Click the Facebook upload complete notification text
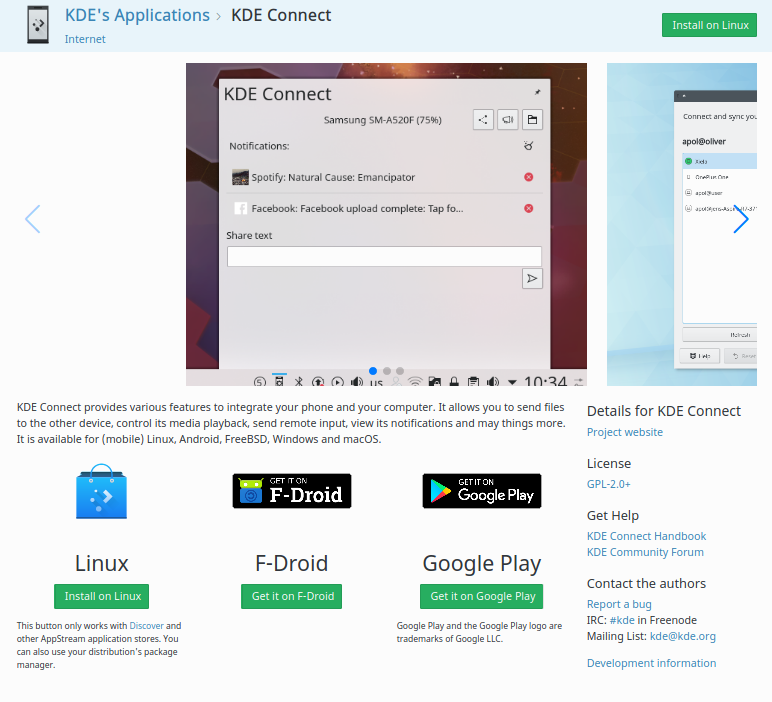Image resolution: width=772 pixels, height=702 pixels. (x=357, y=209)
